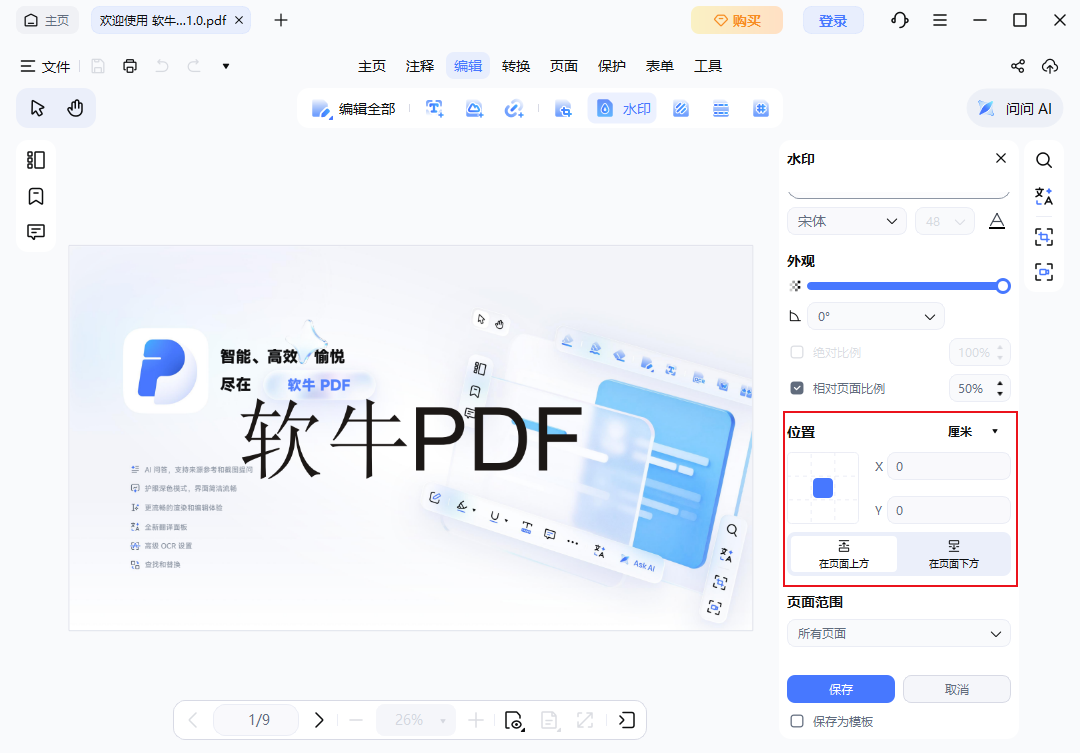This screenshot has height=753, width=1080.
Task: Open the search magnifier in right sidebar
Action: click(x=1044, y=161)
